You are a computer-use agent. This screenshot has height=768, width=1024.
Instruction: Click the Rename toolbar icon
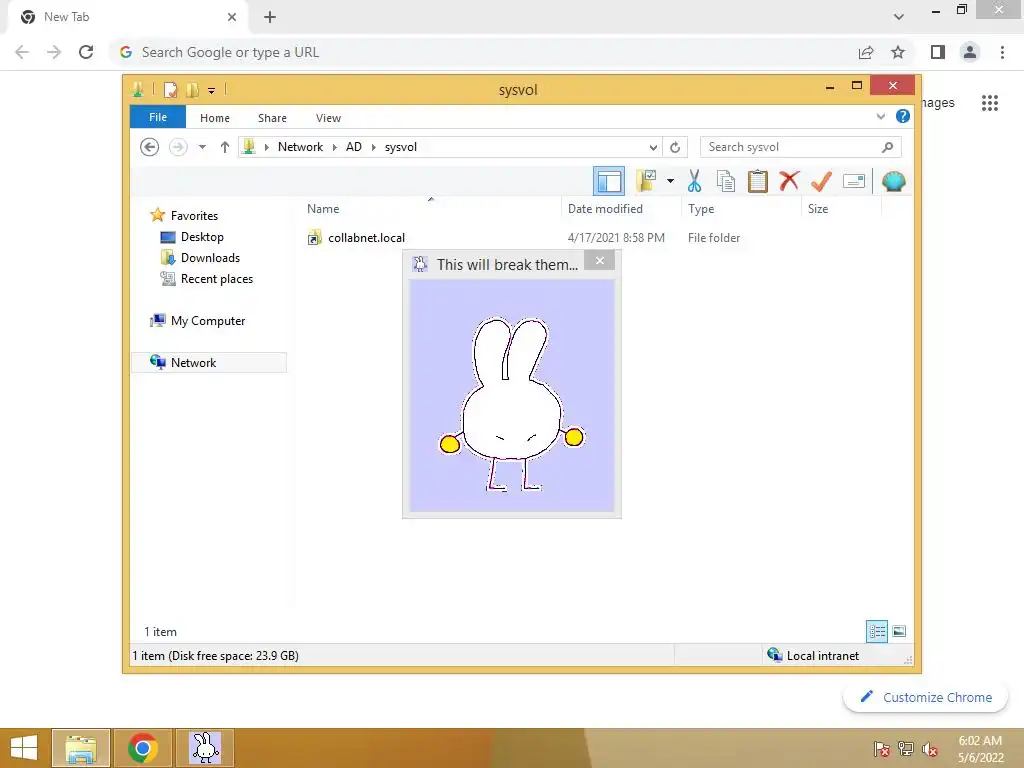[854, 181]
